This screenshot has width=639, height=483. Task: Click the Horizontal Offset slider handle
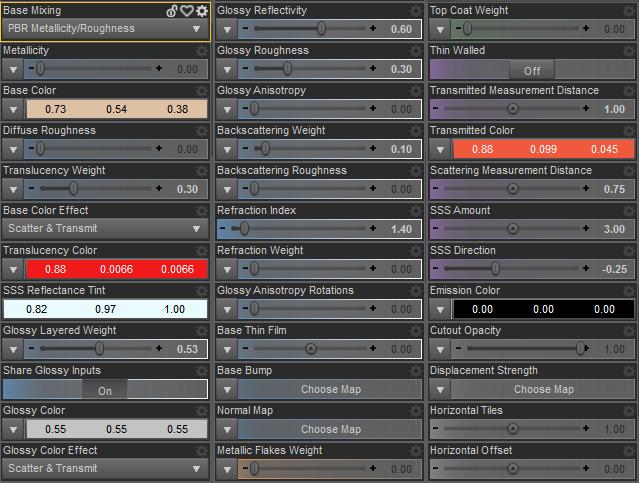[513, 468]
